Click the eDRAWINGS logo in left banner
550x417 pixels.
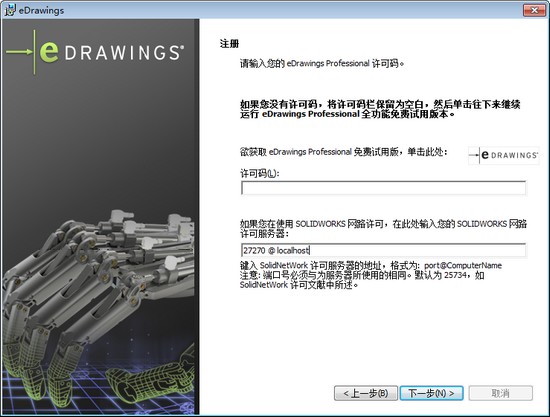click(95, 52)
